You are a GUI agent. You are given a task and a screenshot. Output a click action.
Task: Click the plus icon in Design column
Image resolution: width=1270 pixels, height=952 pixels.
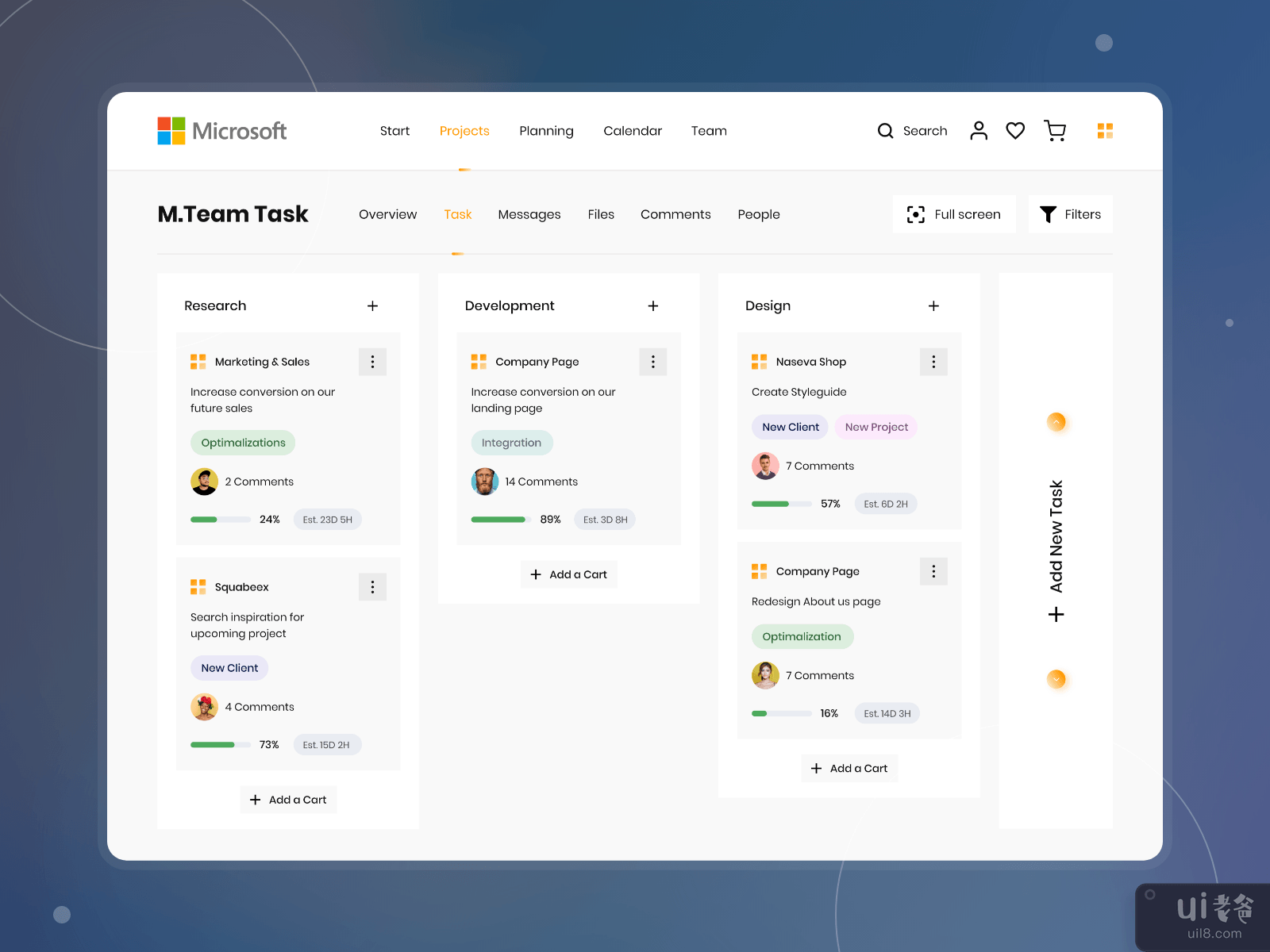point(933,306)
